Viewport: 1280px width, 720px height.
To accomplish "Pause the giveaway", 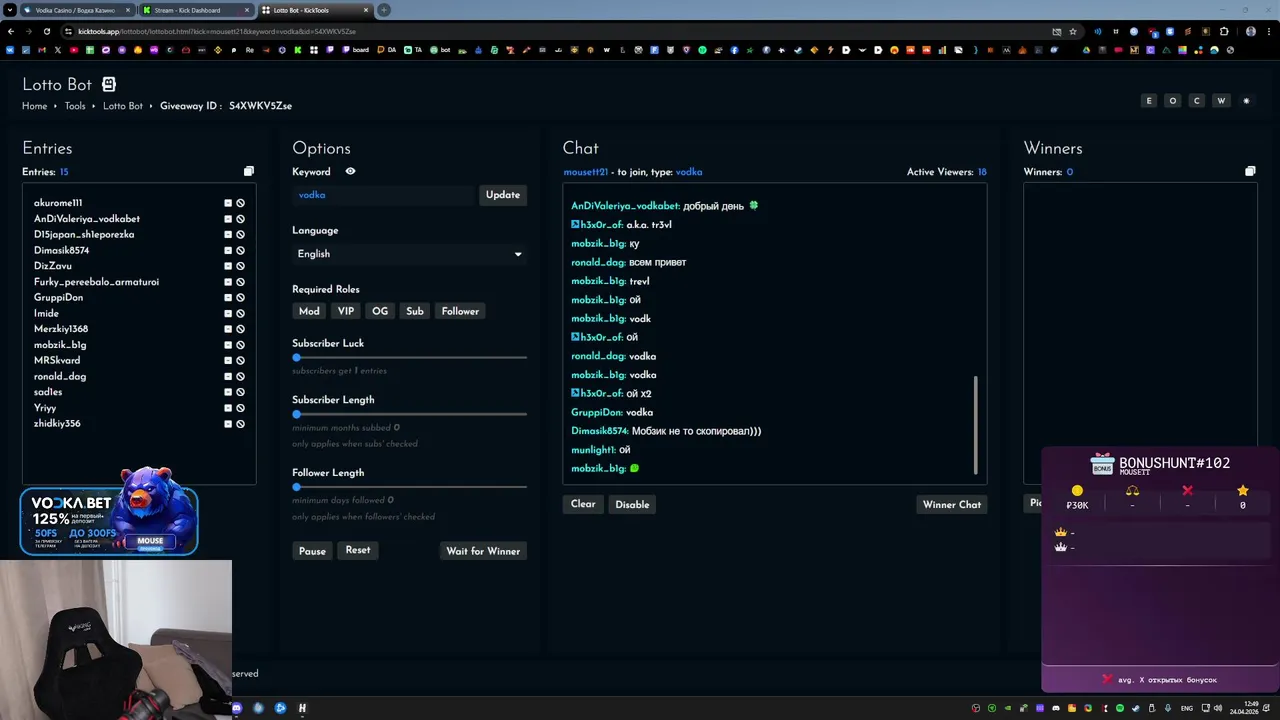I will (312, 551).
